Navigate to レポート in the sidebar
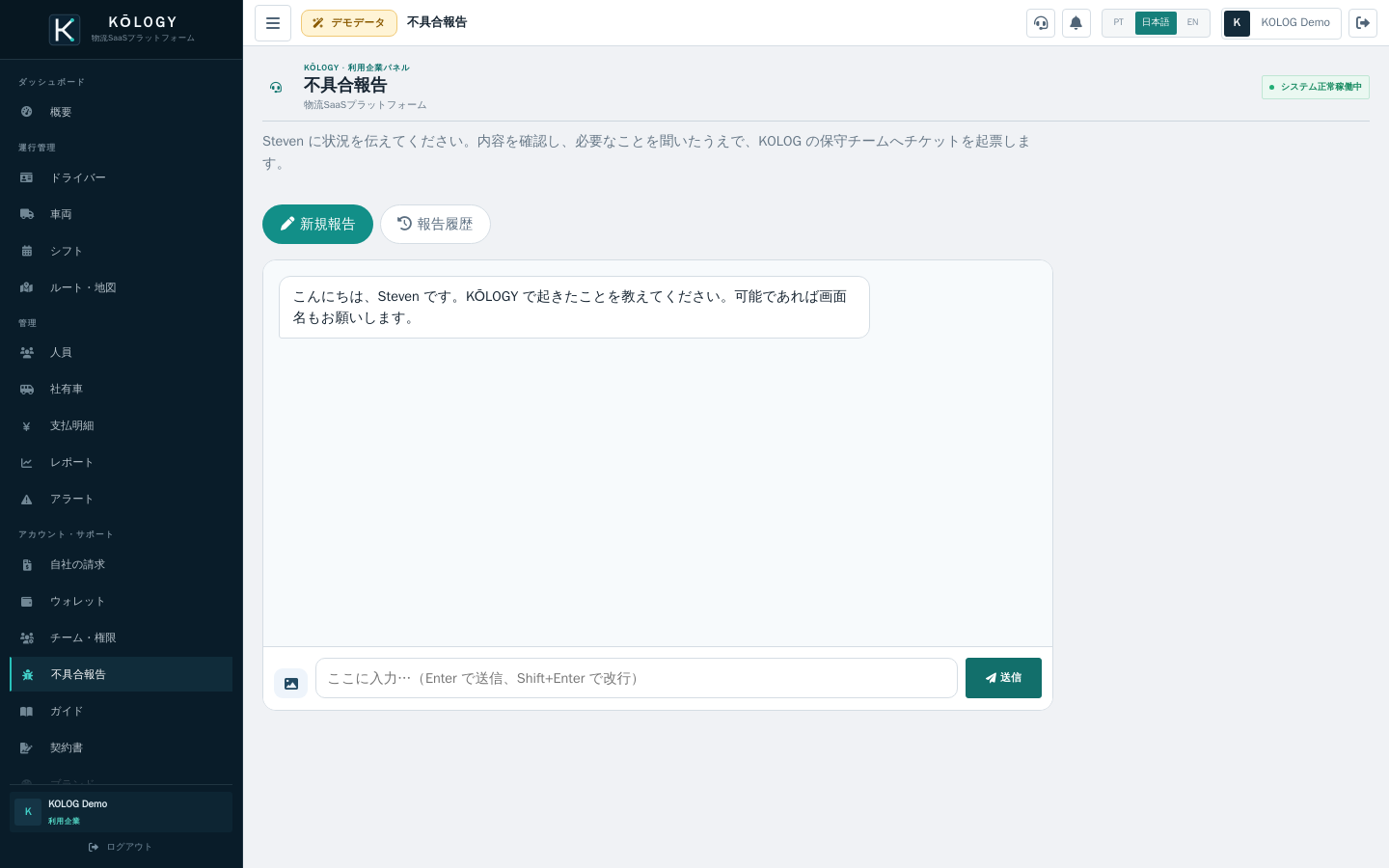This screenshot has width=1389, height=868. 121,462
